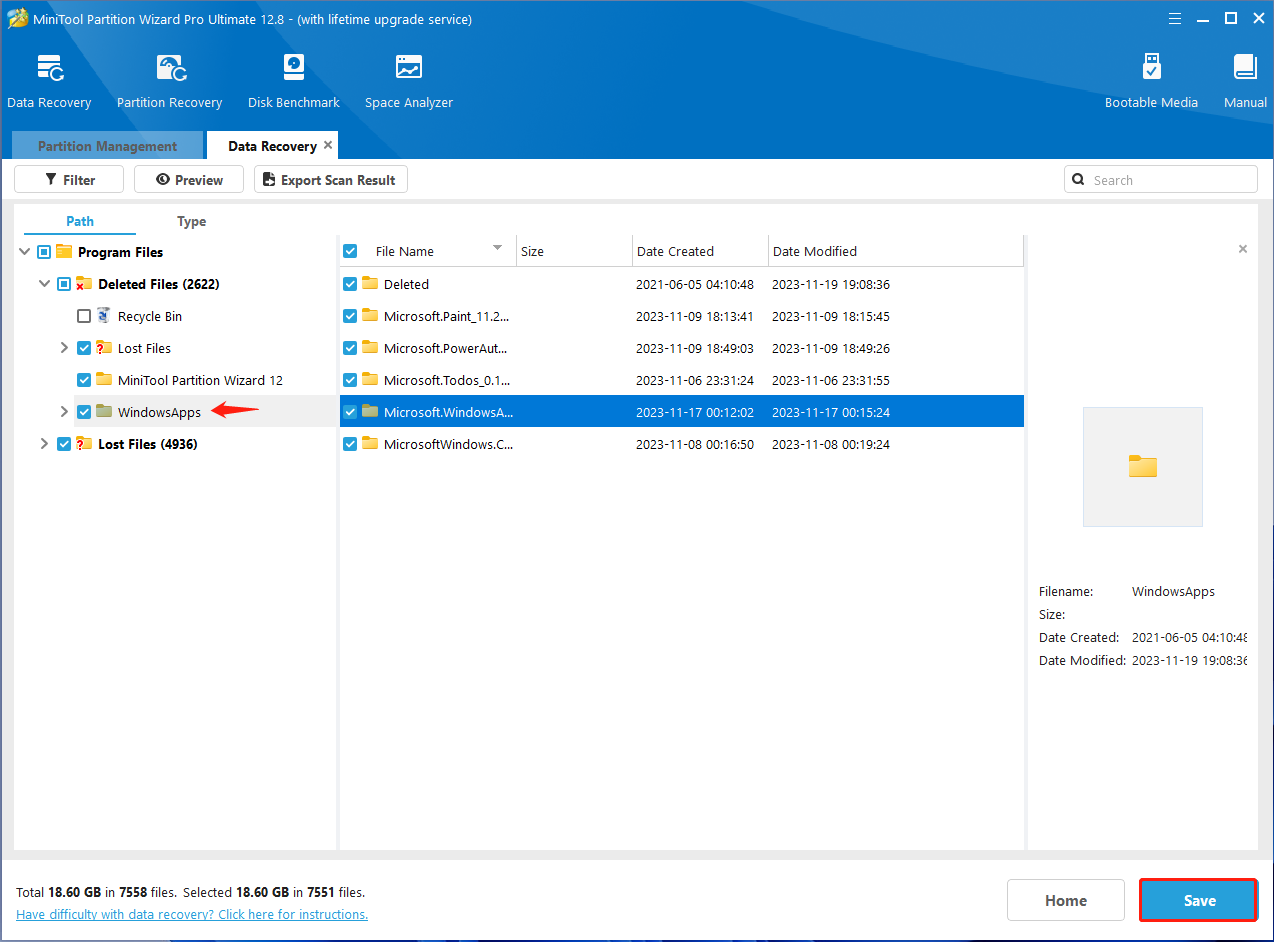Select the Data Recovery tab
This screenshot has width=1274, height=942.
click(x=272, y=146)
